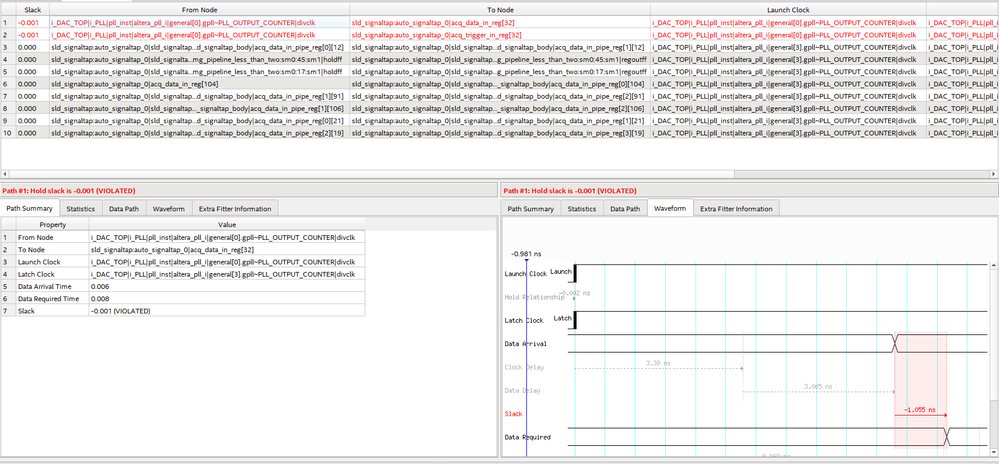Open right panel's Extra Fitter Information tab
This screenshot has height=464, width=999.
[x=736, y=209]
